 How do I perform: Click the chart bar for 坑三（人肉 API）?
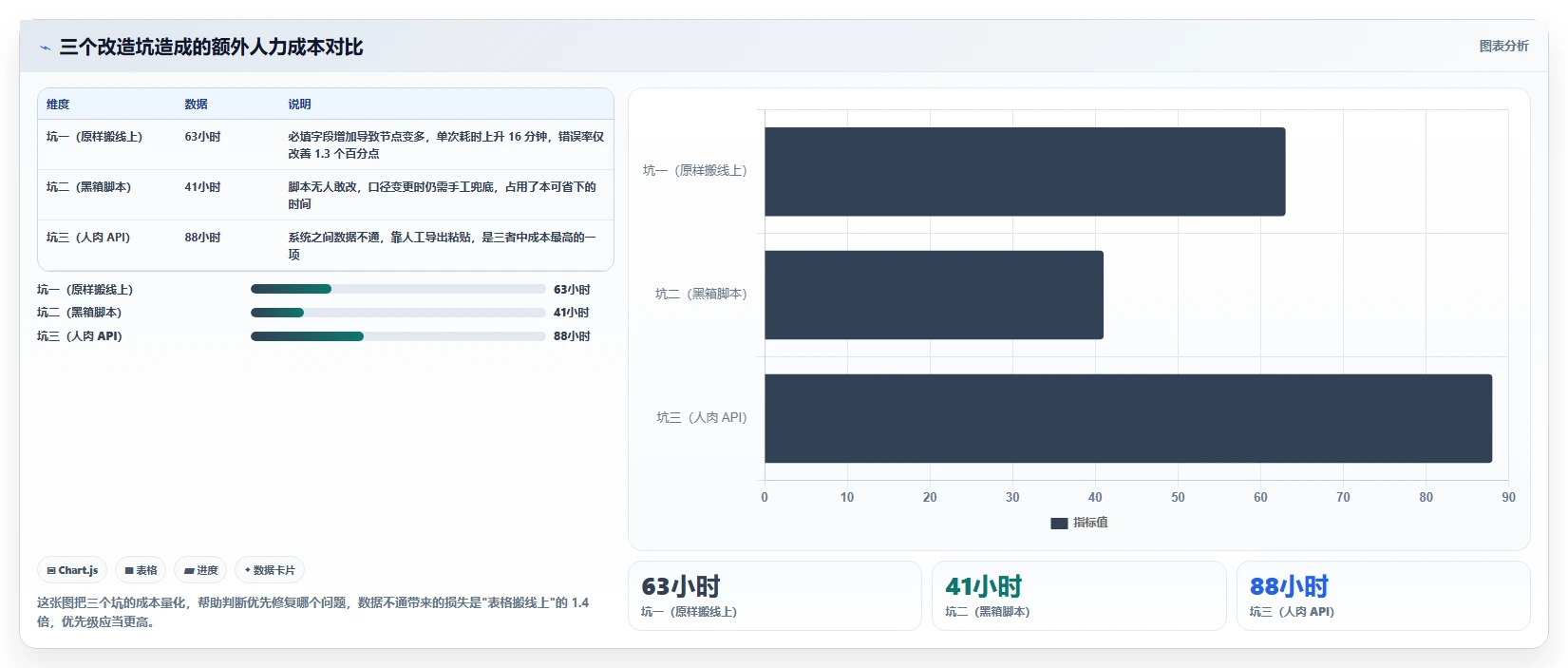pos(1128,418)
